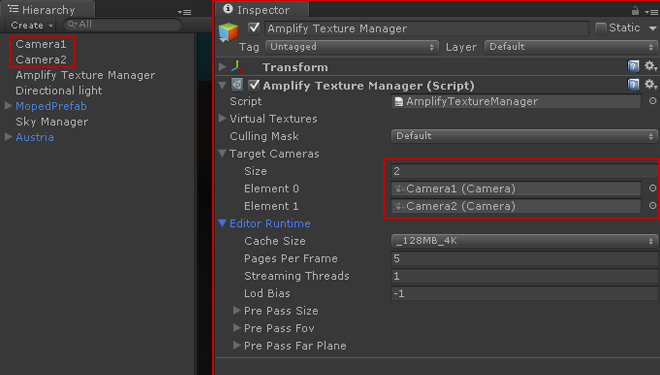Click the Hierarchy search field
Image resolution: width=660 pixels, height=375 pixels.
click(x=122, y=25)
